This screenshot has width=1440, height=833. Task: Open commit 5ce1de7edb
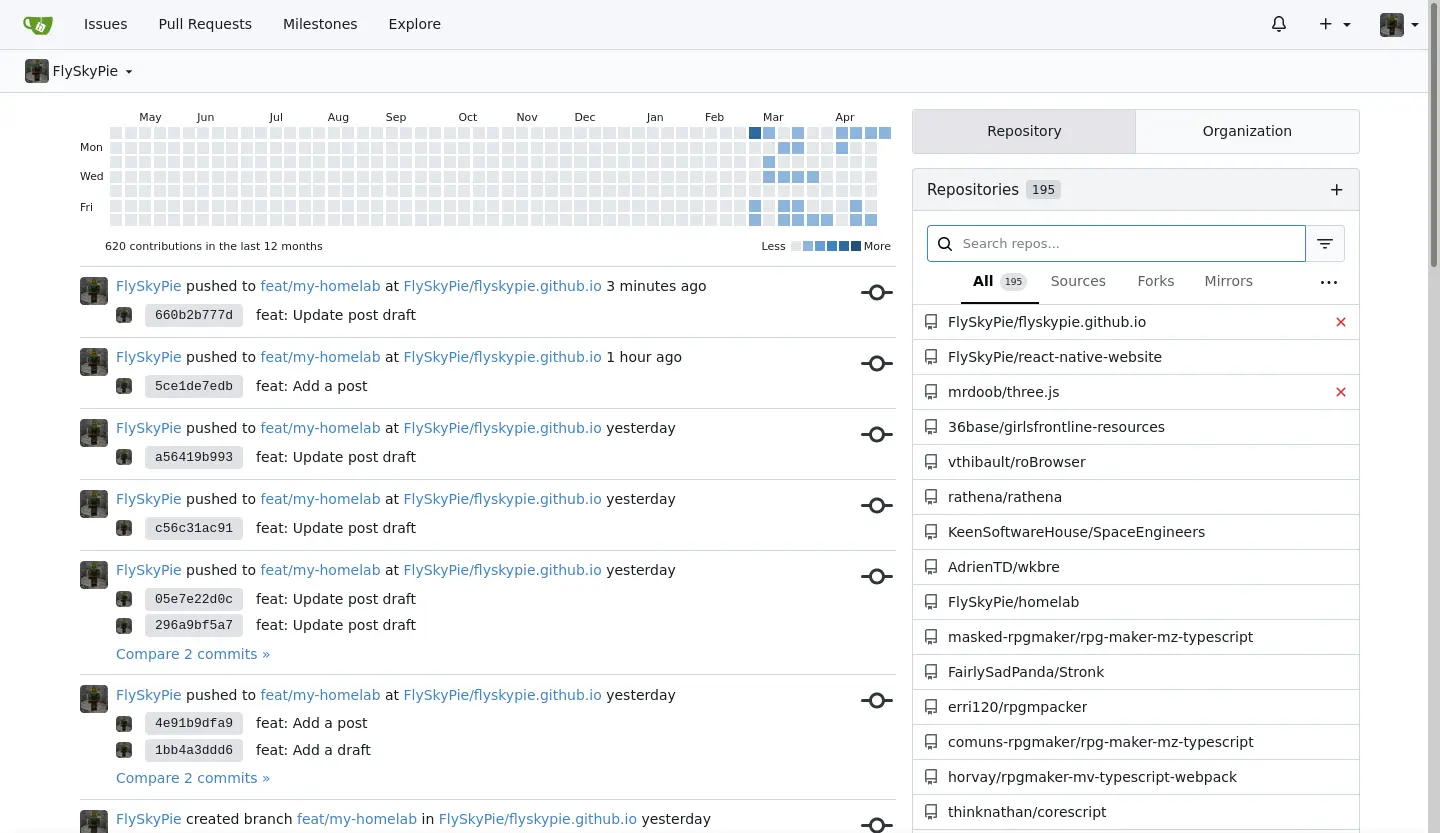[x=194, y=386]
